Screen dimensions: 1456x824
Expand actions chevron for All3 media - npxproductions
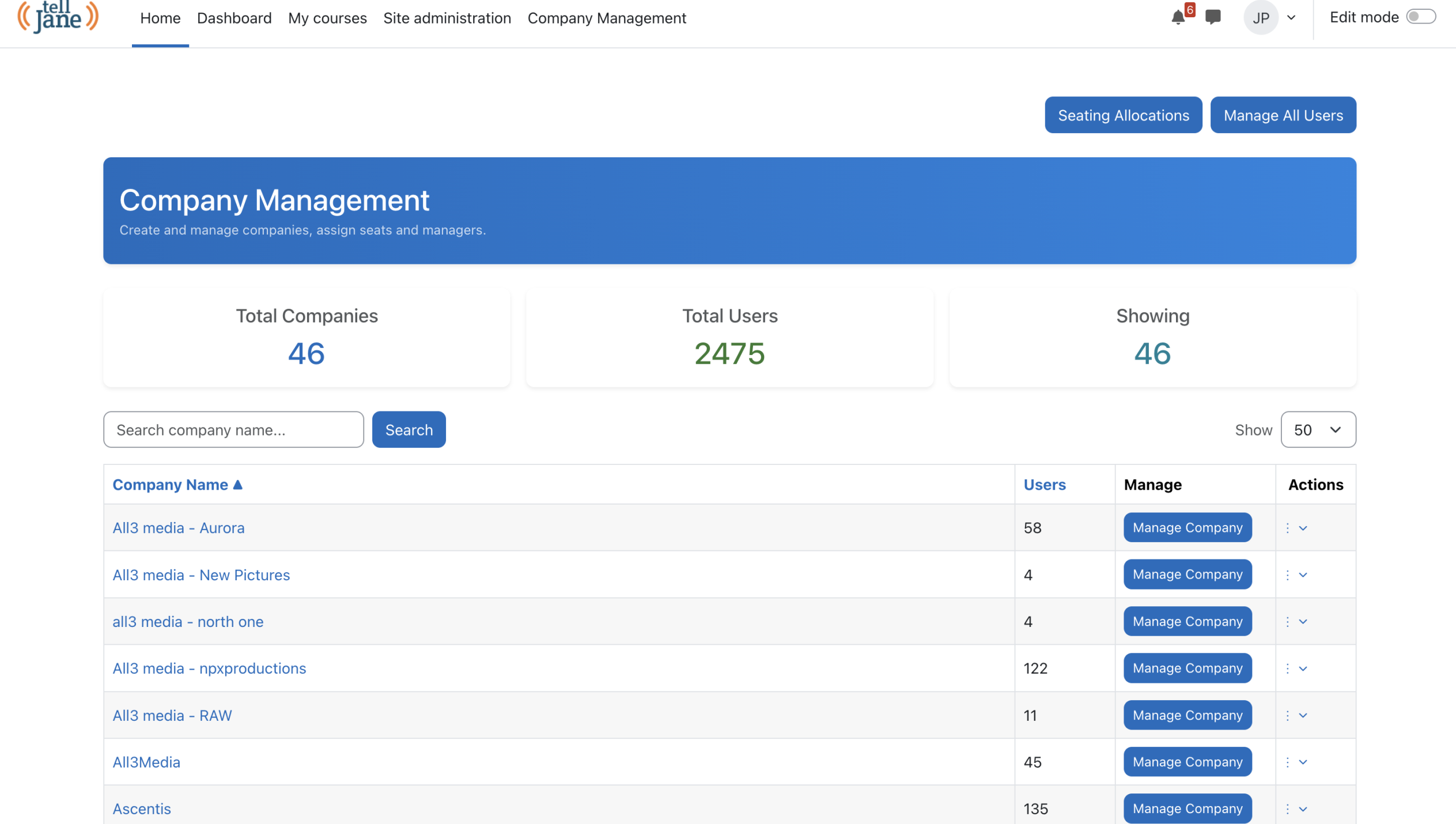(x=1303, y=668)
